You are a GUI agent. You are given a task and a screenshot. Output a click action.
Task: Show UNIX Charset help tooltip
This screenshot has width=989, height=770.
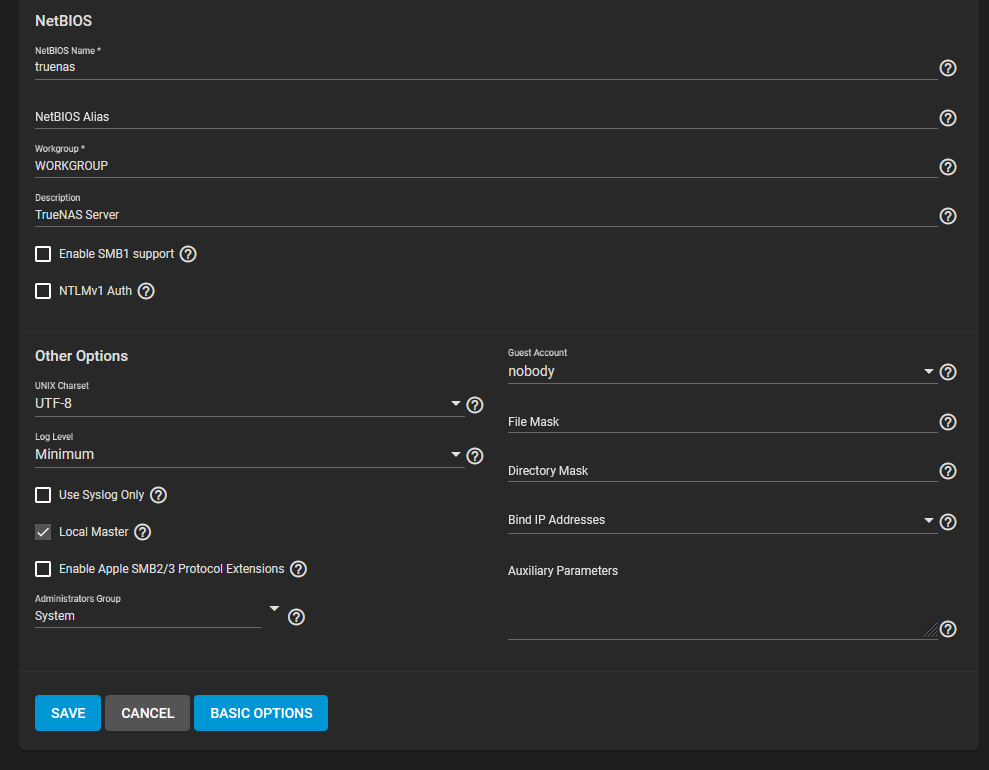point(474,405)
